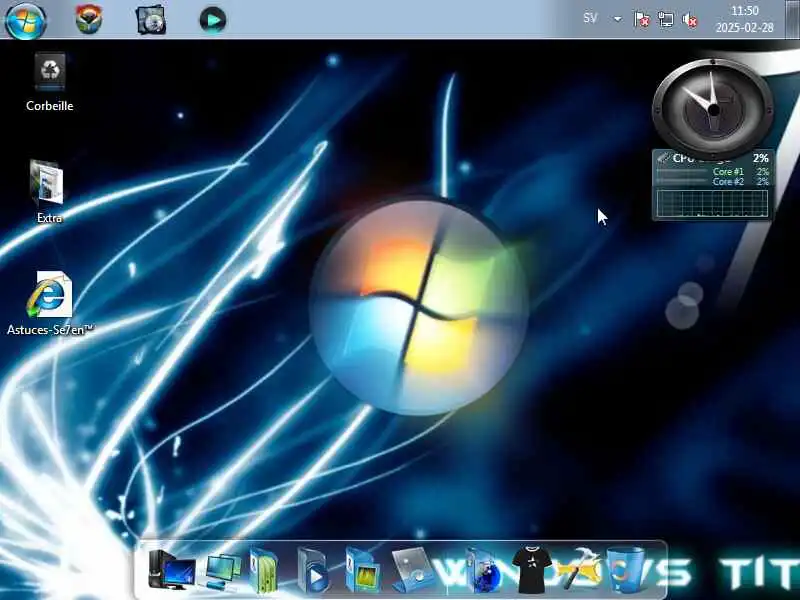The width and height of the screenshot is (800, 600).
Task: Open Action Center flag icon
Action: point(641,19)
